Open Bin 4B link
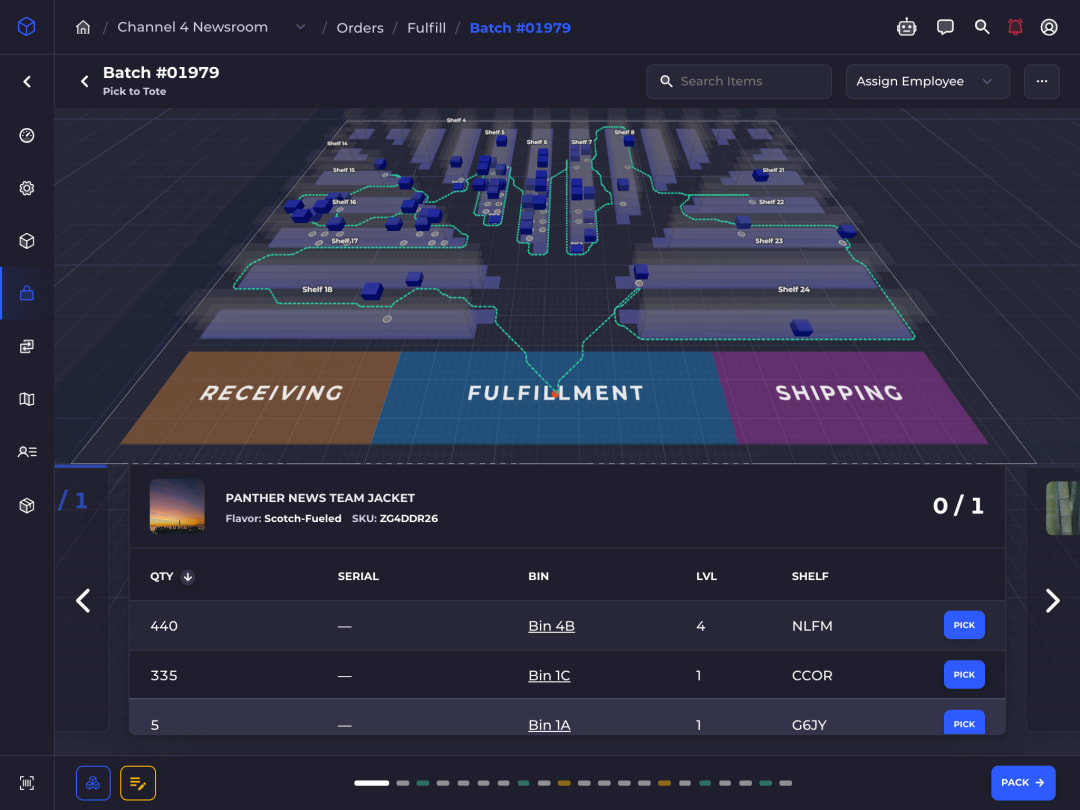The image size is (1080, 810). tap(551, 625)
